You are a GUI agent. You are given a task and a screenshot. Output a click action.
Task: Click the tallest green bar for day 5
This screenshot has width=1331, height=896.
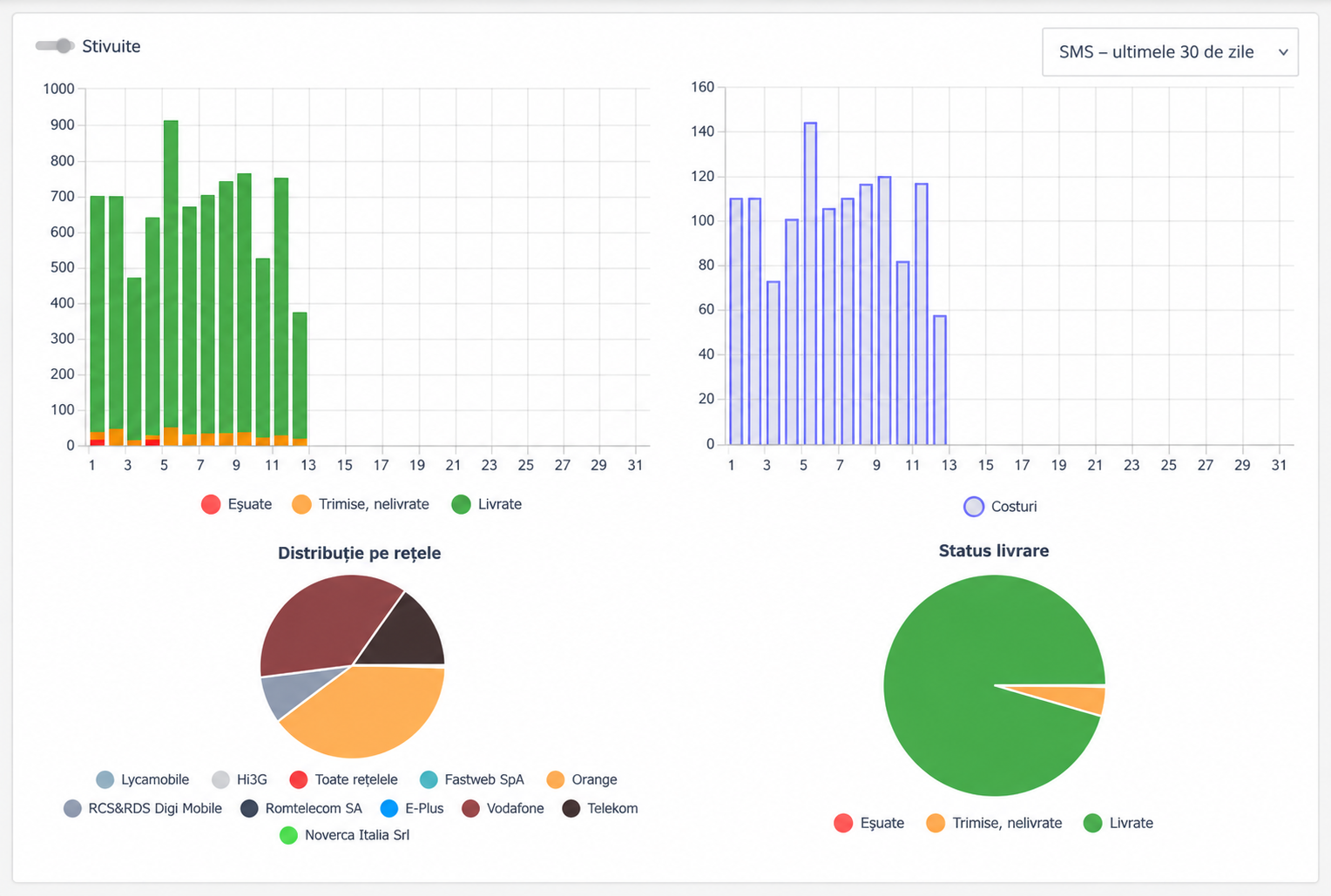(x=171, y=274)
